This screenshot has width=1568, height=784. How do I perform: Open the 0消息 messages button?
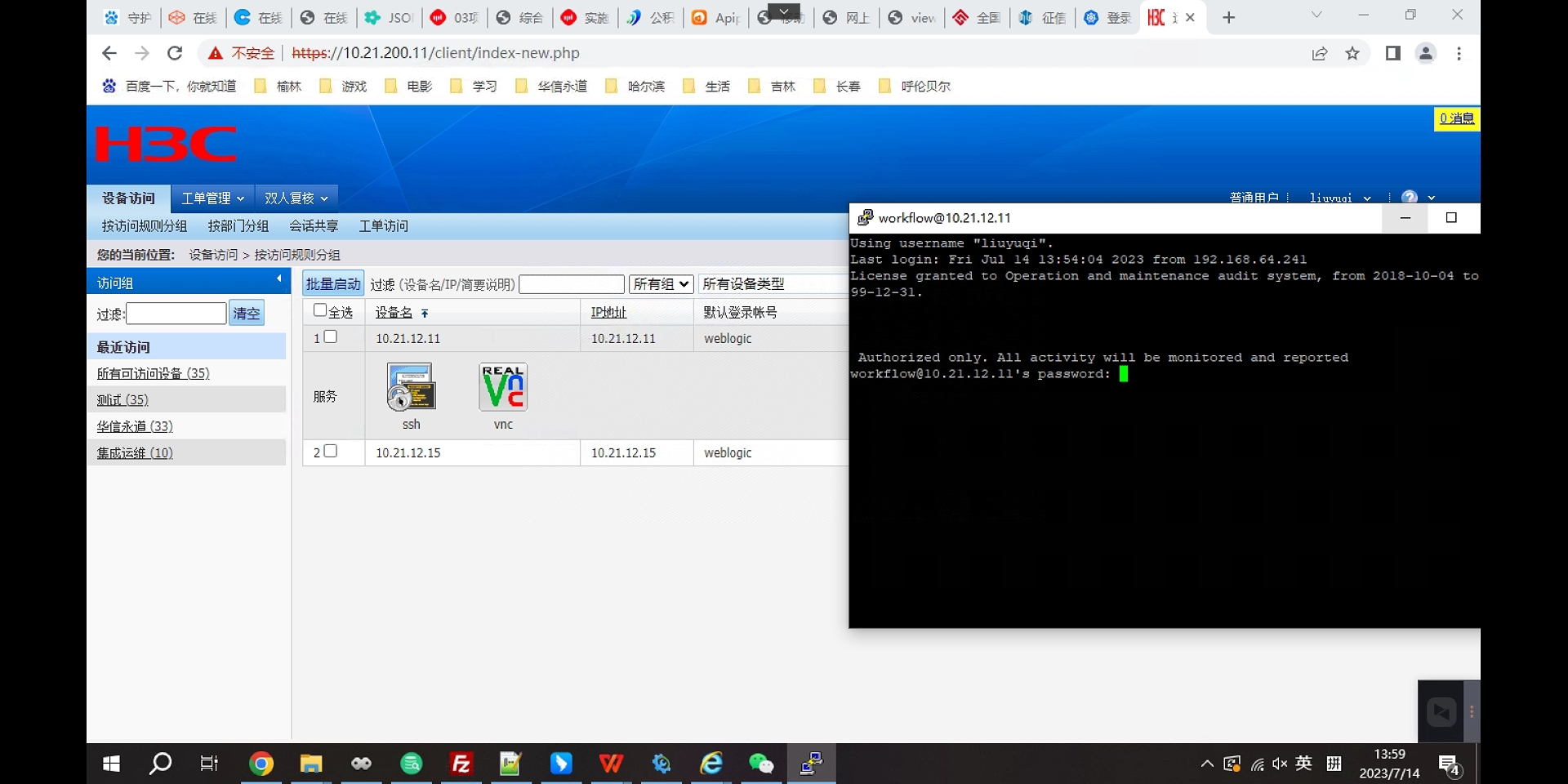1457,119
